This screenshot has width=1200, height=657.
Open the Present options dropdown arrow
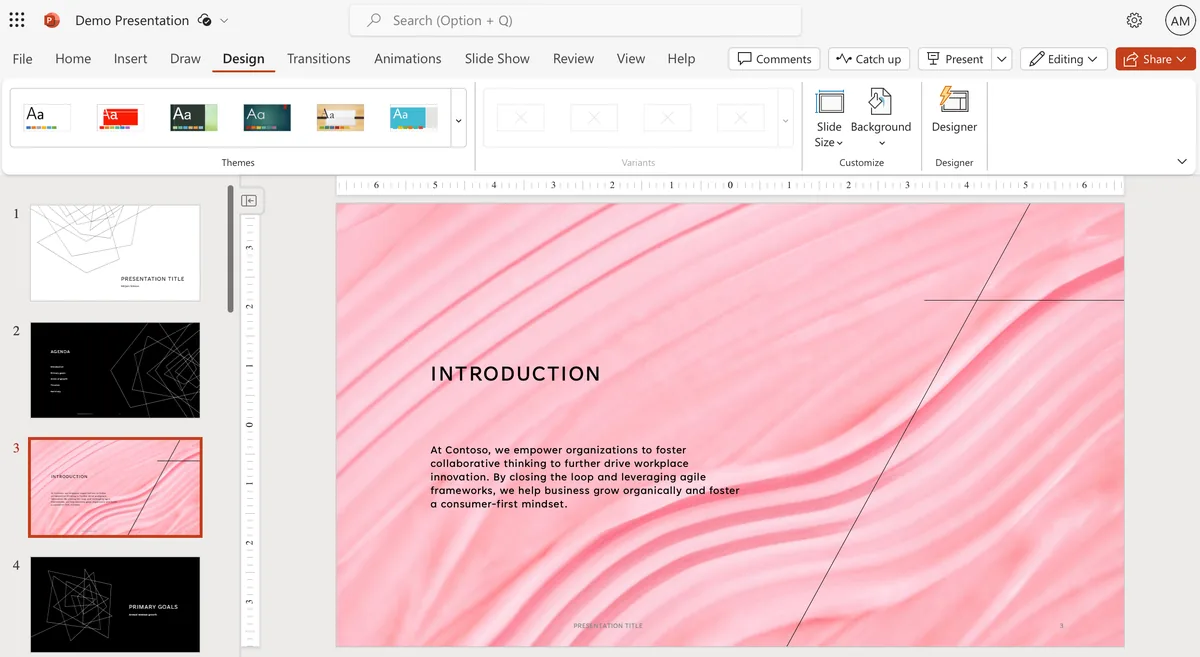coord(1003,59)
